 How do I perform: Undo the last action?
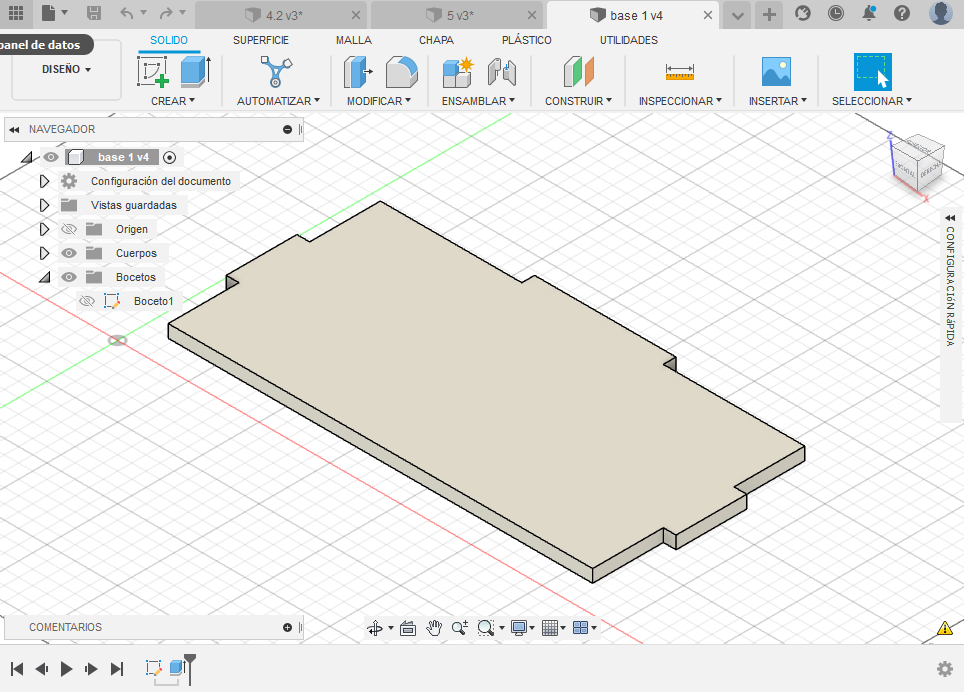pyautogui.click(x=127, y=13)
